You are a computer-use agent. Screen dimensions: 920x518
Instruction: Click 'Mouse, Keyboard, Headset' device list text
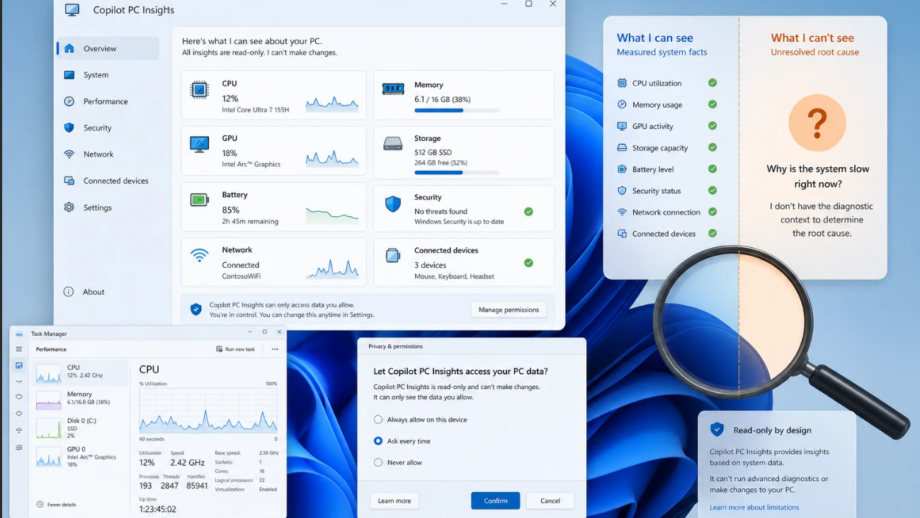pyautogui.click(x=454, y=276)
